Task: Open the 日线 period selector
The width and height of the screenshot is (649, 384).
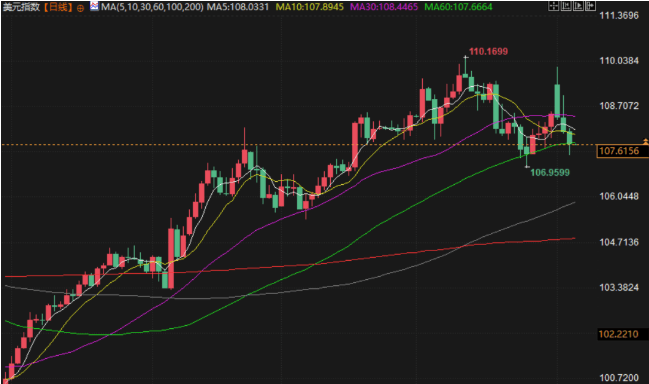Action: coord(58,7)
